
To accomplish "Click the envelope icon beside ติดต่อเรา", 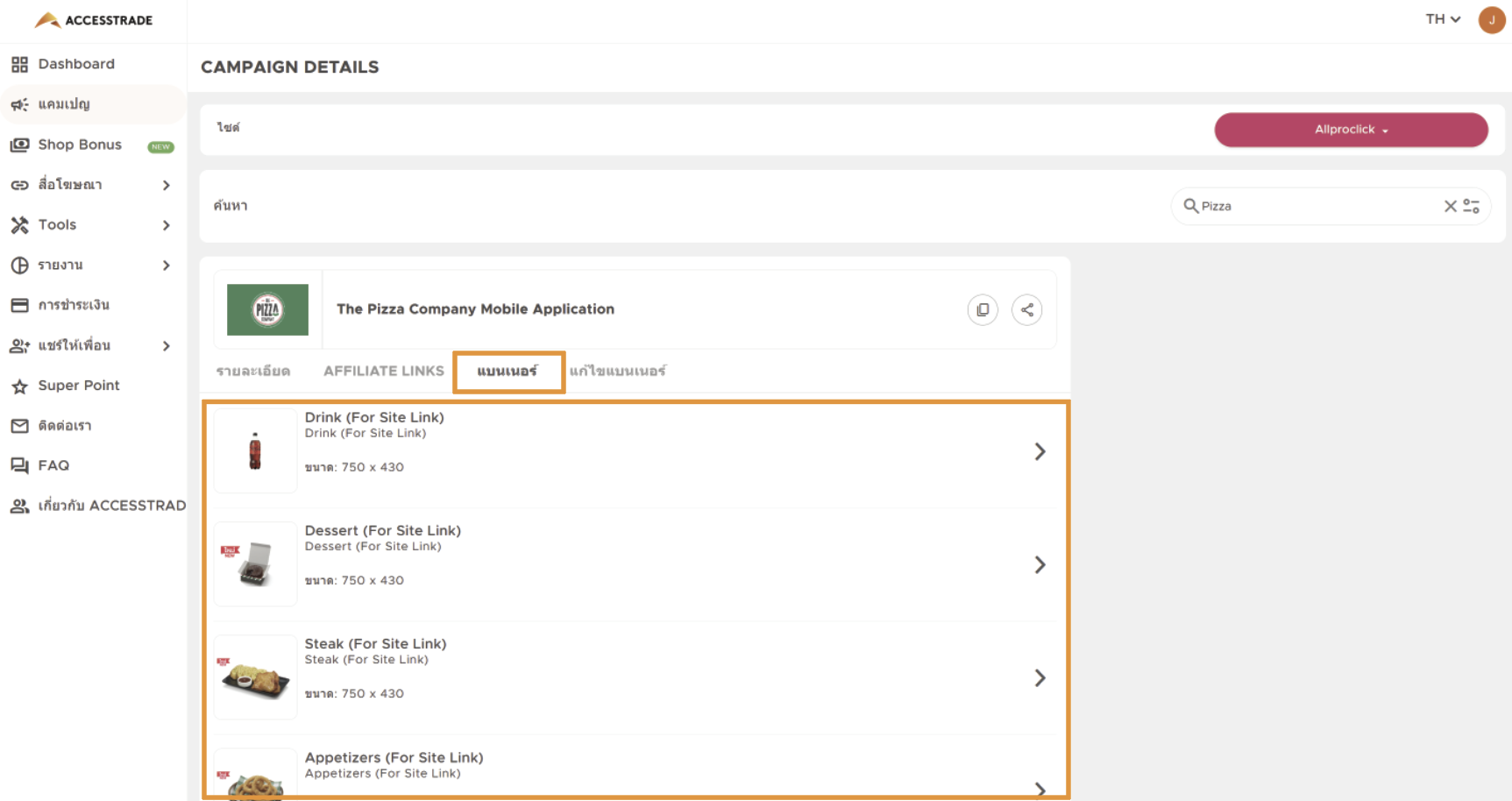I will [19, 426].
